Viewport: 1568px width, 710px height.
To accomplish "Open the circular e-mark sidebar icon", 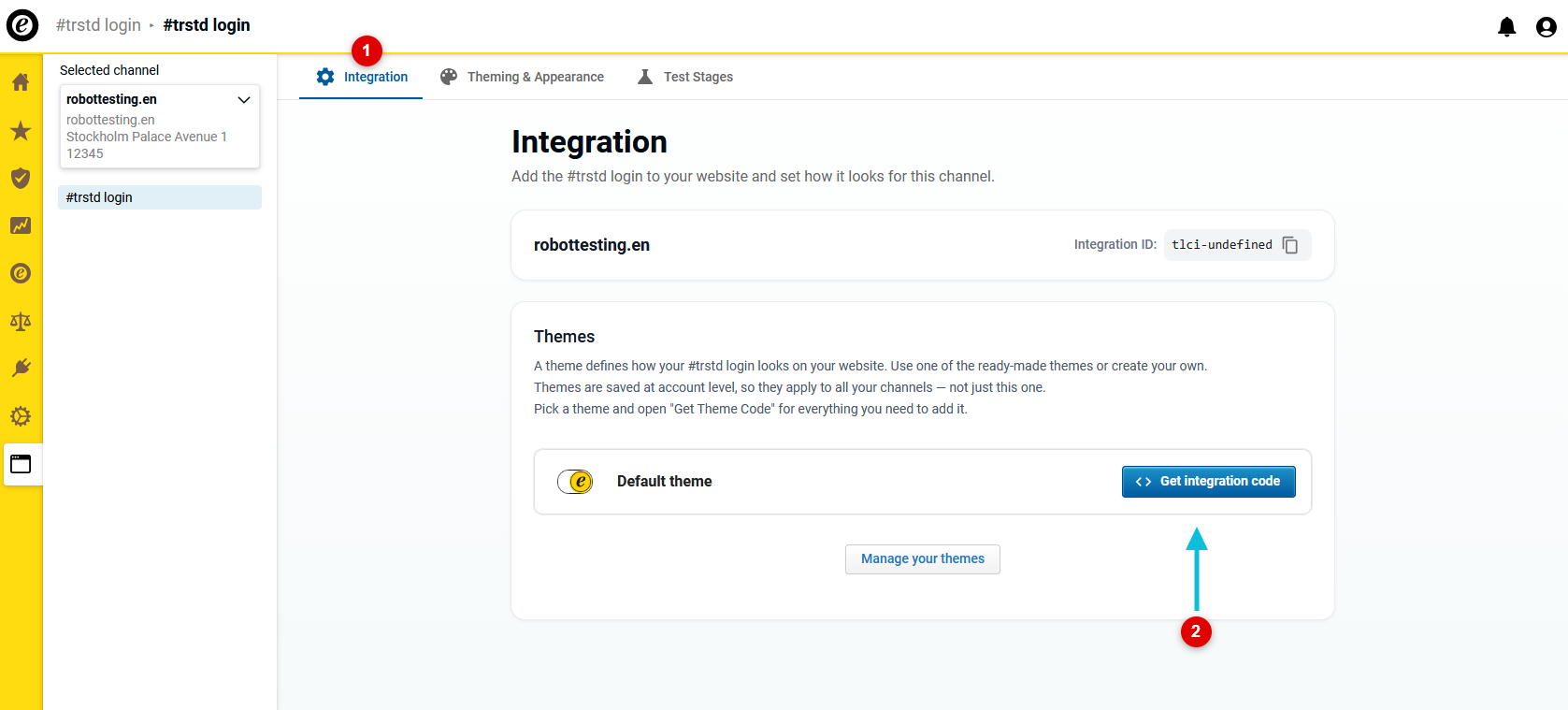I will tap(21, 273).
